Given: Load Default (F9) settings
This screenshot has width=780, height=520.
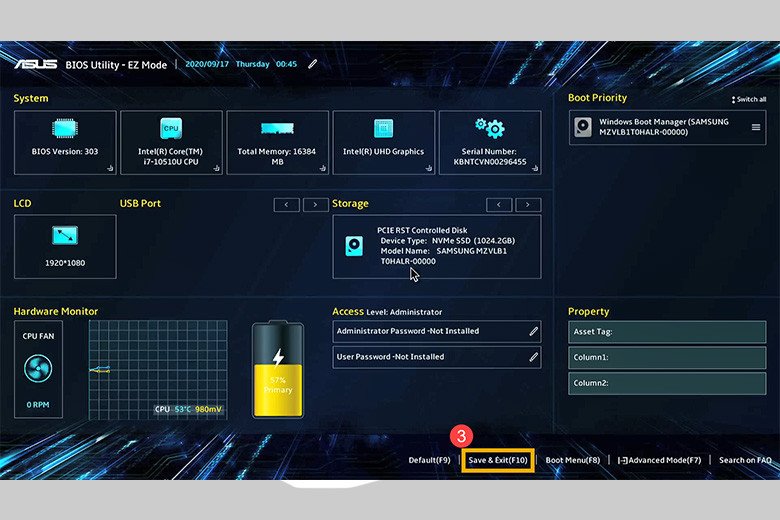Looking at the screenshot, I should [x=430, y=460].
